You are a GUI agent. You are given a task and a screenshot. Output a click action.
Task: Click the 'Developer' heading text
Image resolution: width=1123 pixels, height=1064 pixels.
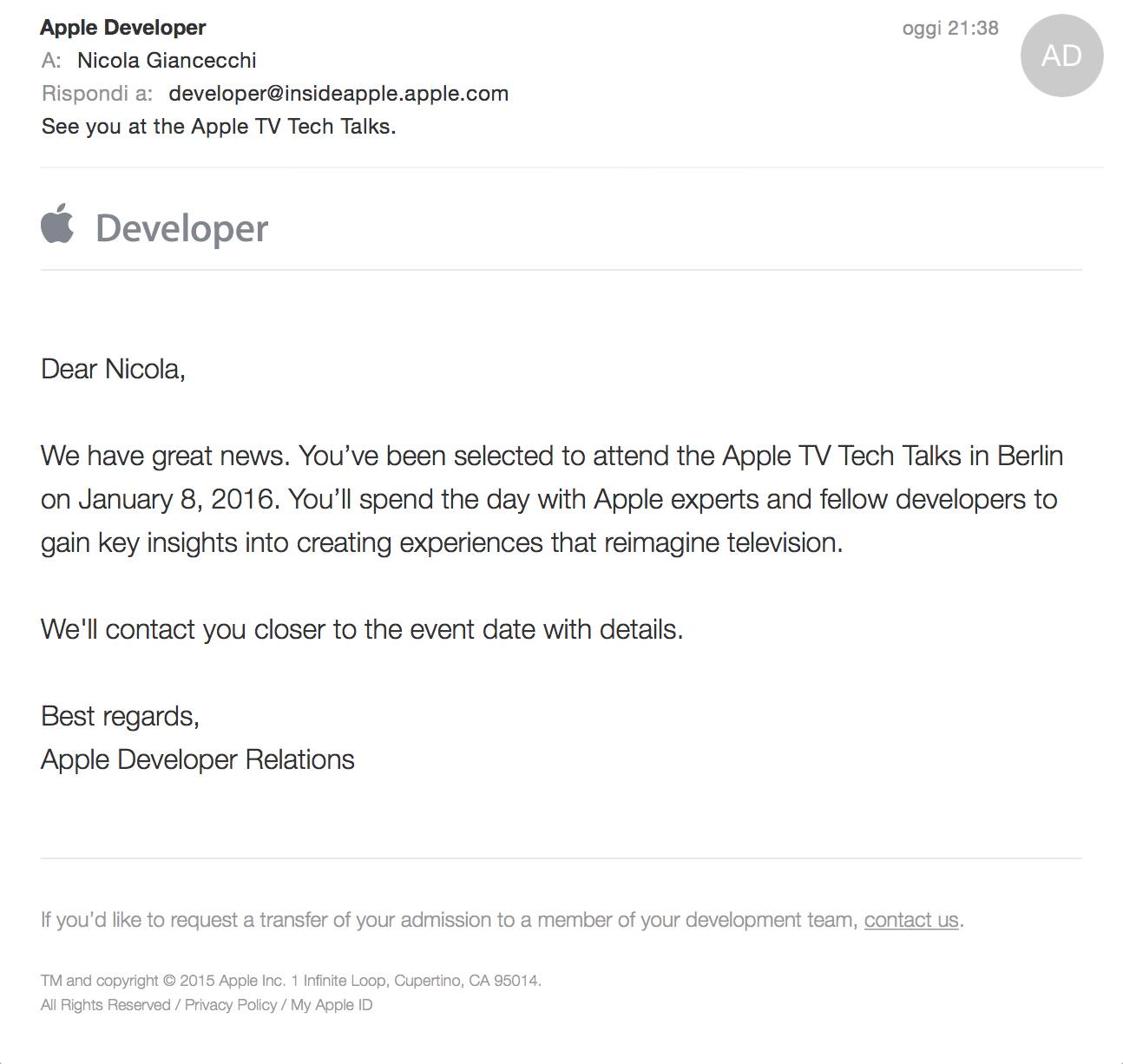point(181,228)
